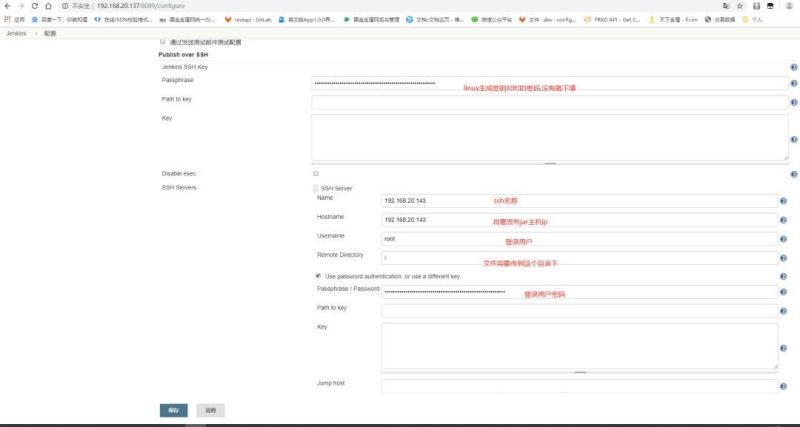Click the SSH server Name input field
The height and width of the screenshot is (427, 800).
[x=579, y=201]
